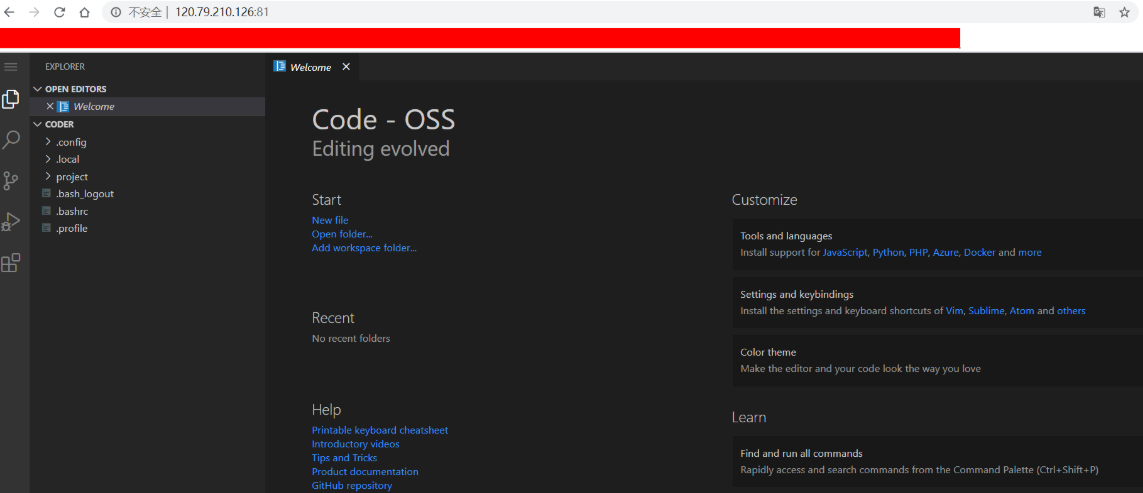Open the Settings and keybindings card
This screenshot has width=1143, height=493.
[937, 302]
